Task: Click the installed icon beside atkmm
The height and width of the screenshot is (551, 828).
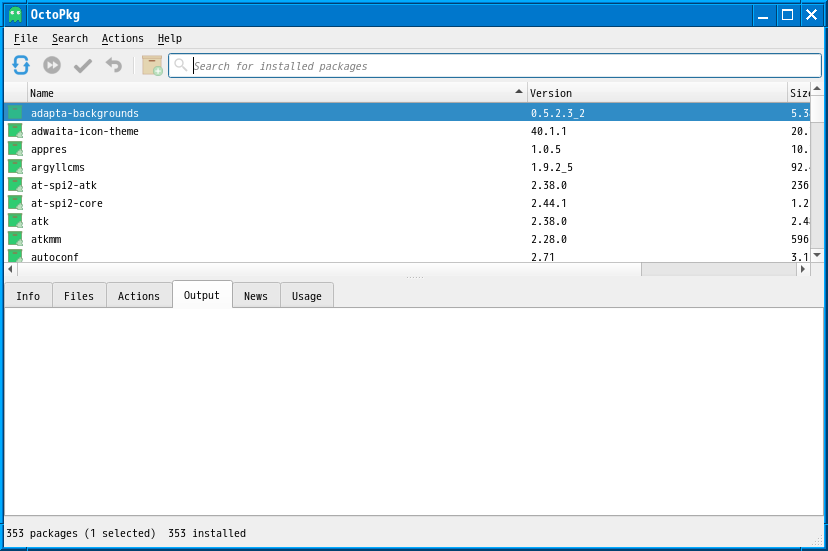Action: coord(15,238)
